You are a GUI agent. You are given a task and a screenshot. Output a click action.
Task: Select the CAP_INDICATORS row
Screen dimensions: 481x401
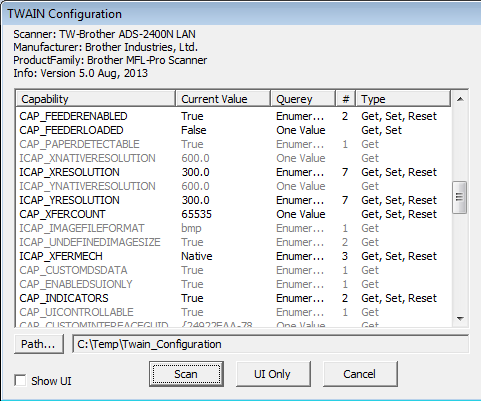233,298
